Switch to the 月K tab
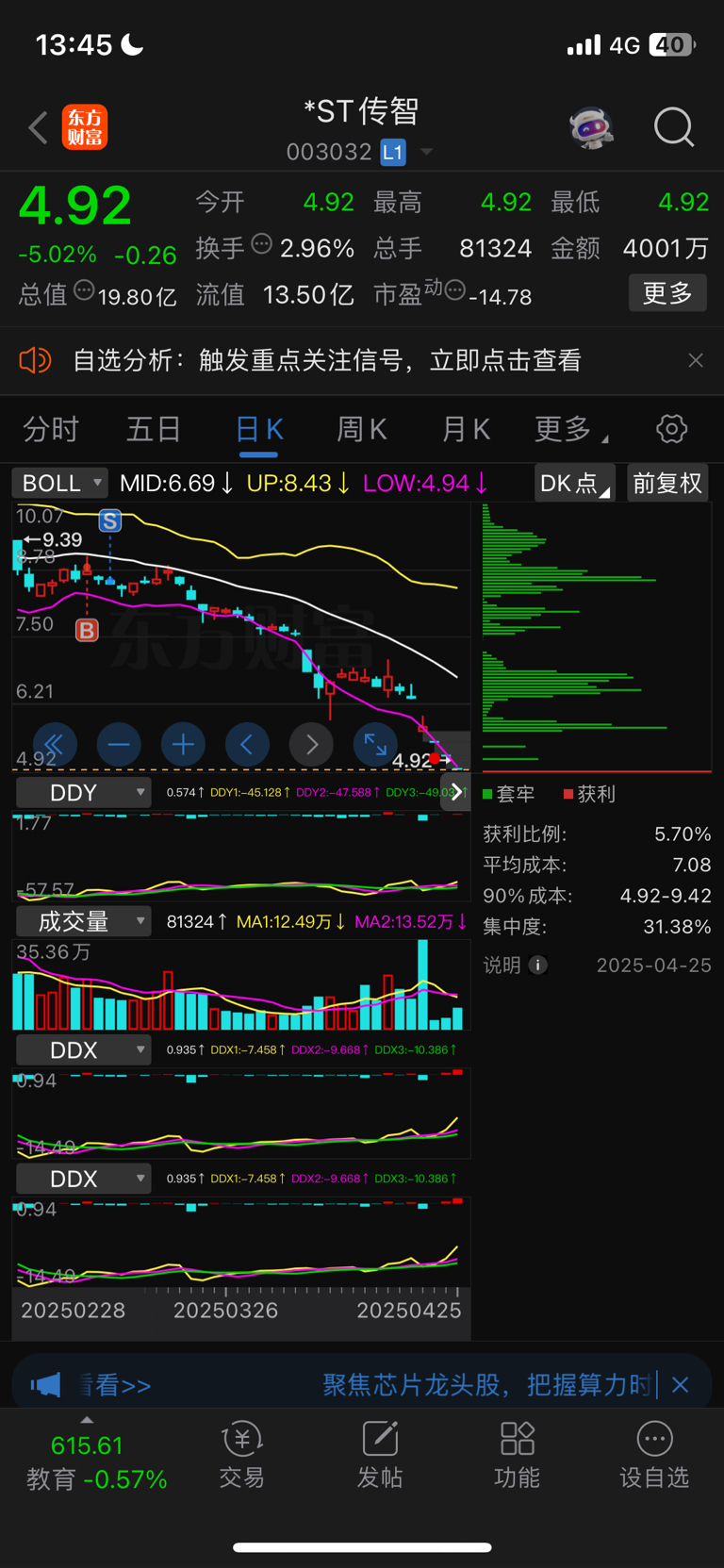Viewport: 724px width, 1568px height. (x=466, y=430)
